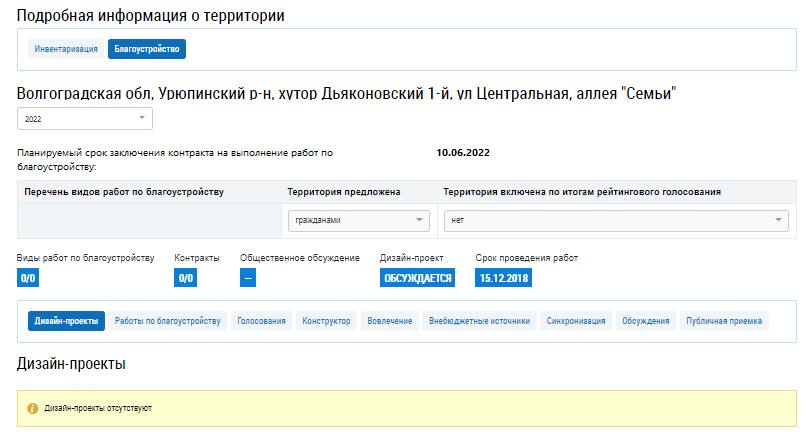Open the Инвентаризация tab
Image resolution: width=806 pixels, height=440 pixels.
pyautogui.click(x=66, y=48)
